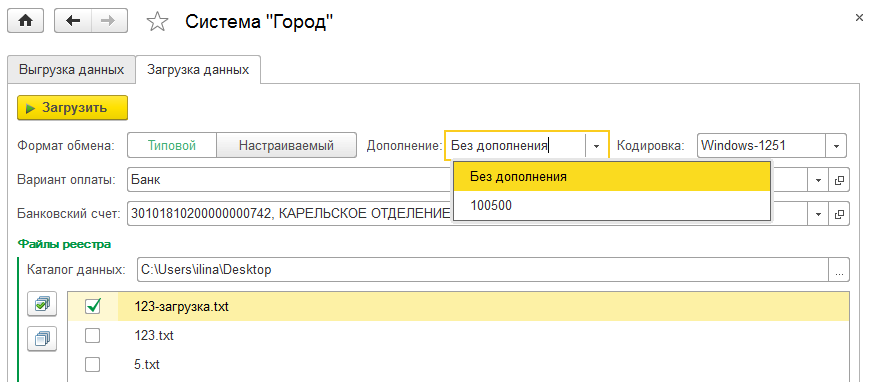The image size is (873, 382).
Task: Select the Настраиваемый exchange format
Action: click(x=286, y=146)
